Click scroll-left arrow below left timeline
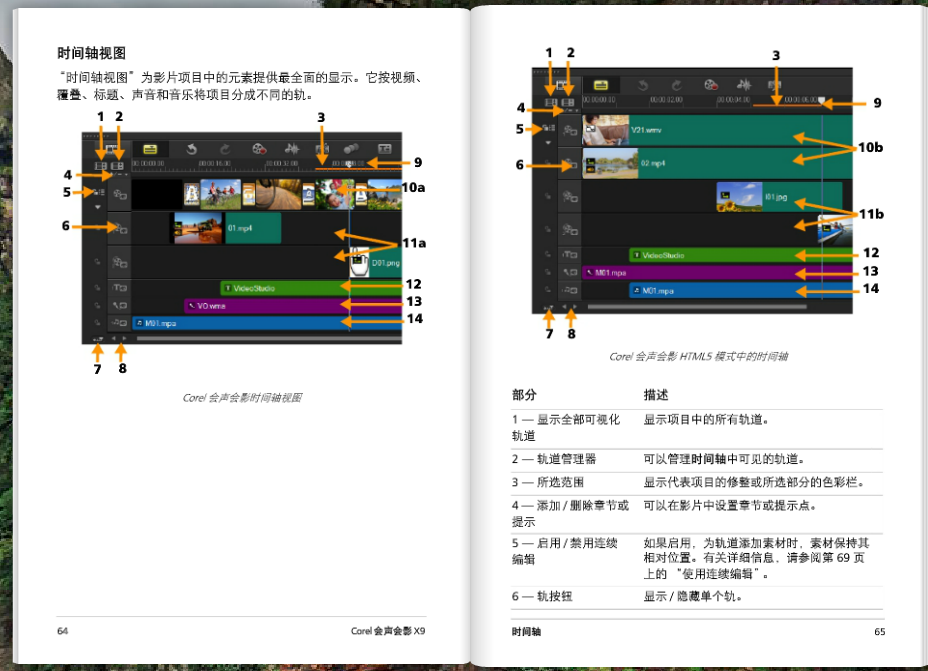 pyautogui.click(x=113, y=339)
